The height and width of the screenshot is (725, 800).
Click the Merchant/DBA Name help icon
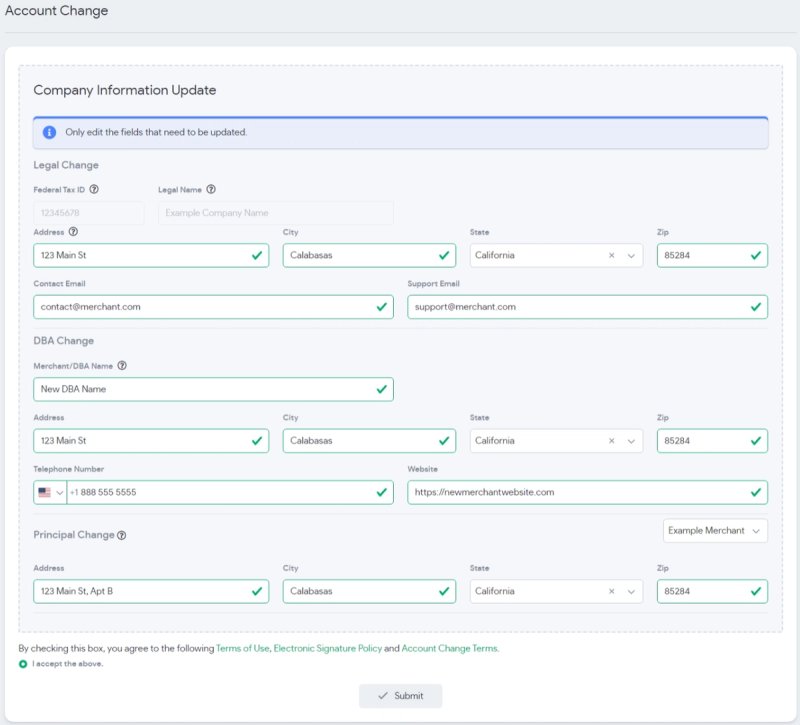[x=122, y=366]
